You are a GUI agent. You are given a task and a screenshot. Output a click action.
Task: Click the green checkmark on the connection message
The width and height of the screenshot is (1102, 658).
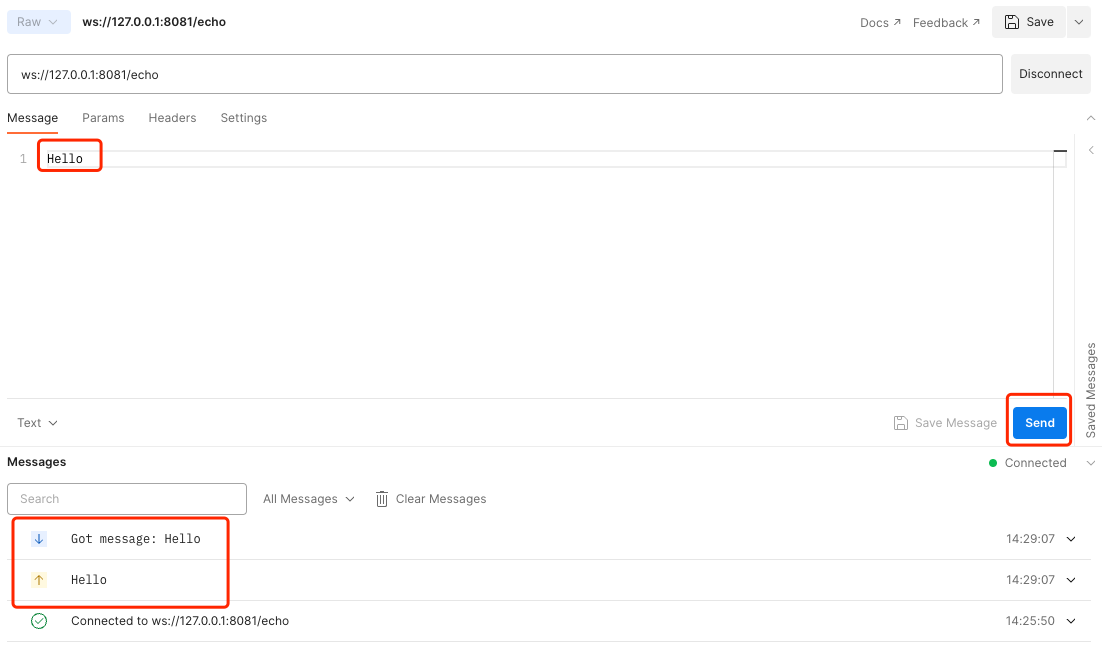click(38, 620)
